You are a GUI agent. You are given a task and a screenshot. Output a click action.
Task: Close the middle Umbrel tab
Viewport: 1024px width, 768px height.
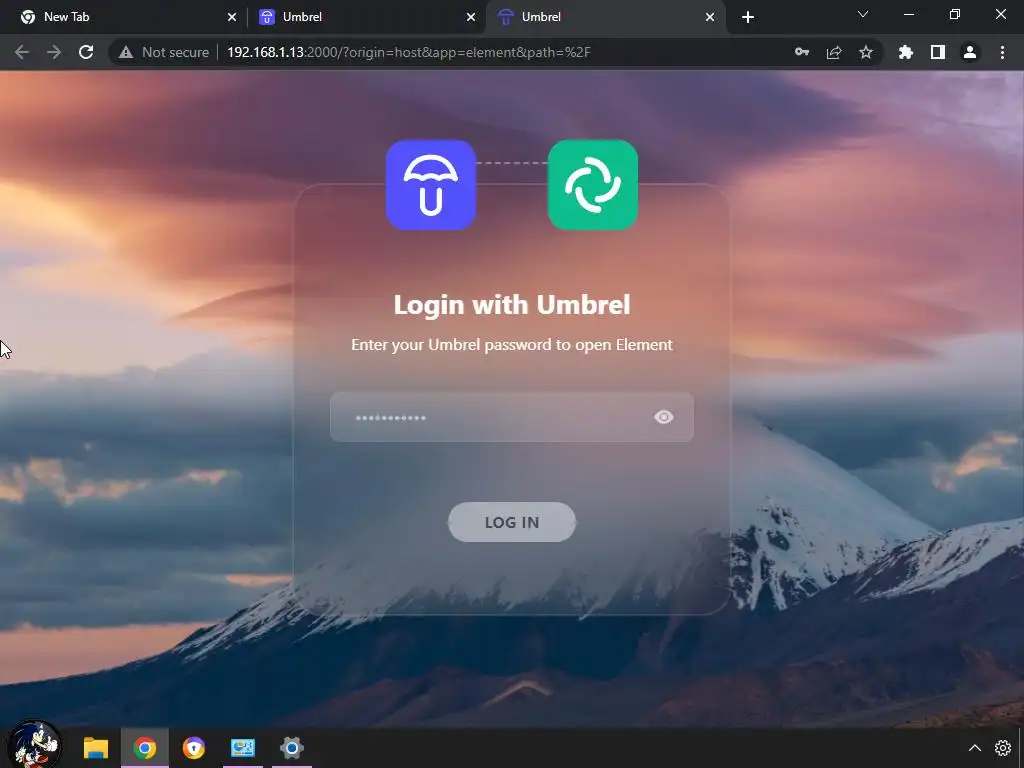(471, 17)
